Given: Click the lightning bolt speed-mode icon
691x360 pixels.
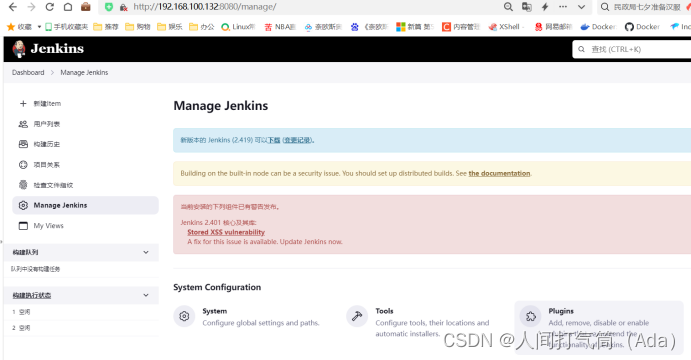Looking at the screenshot, I should click(545, 7).
